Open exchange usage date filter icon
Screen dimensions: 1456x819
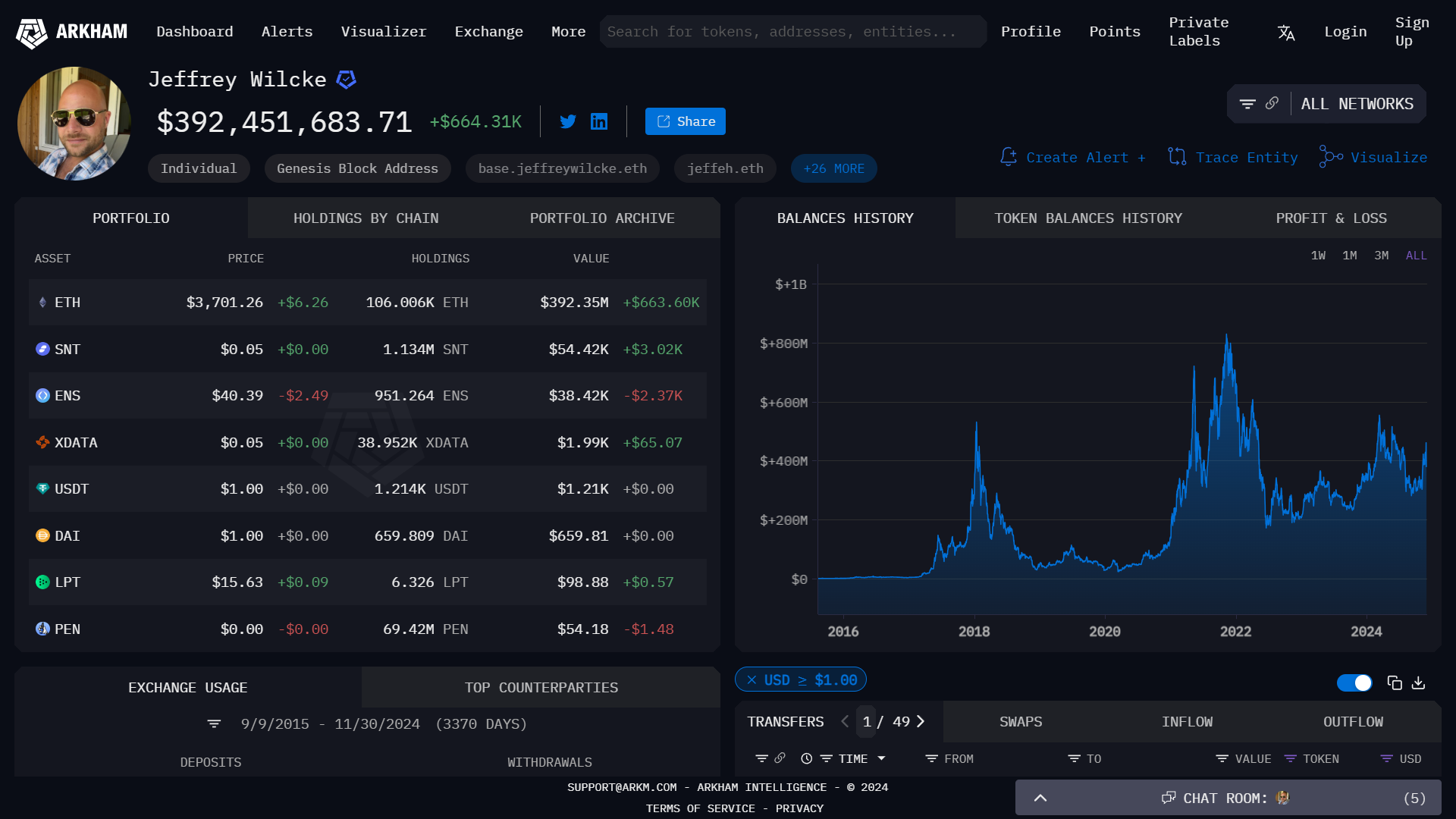214,724
